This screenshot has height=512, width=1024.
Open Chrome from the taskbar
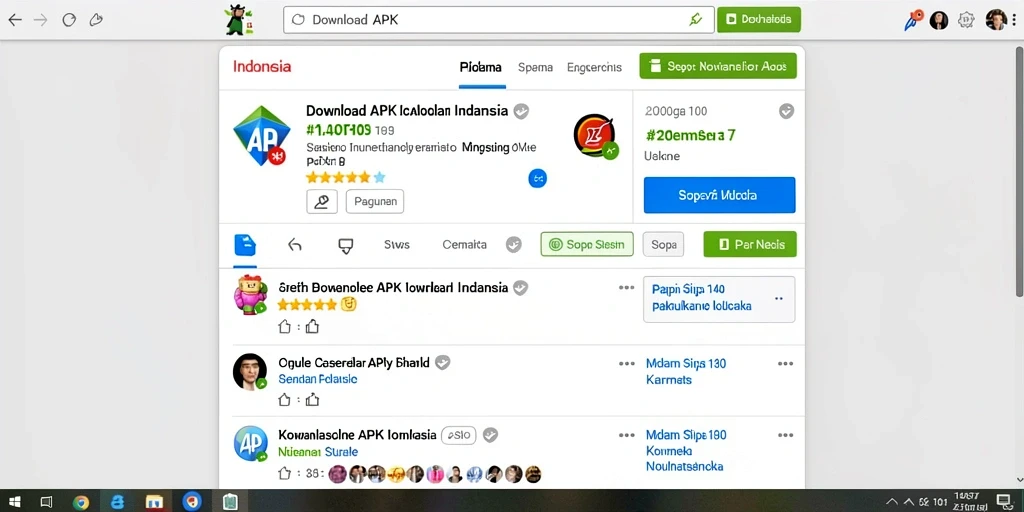(81, 502)
